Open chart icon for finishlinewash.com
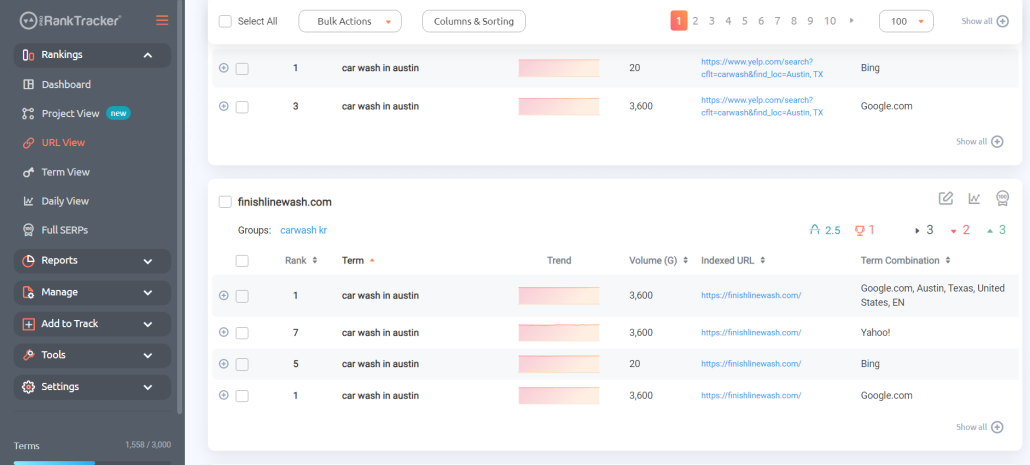Image resolution: width=1030 pixels, height=465 pixels. tap(974, 198)
